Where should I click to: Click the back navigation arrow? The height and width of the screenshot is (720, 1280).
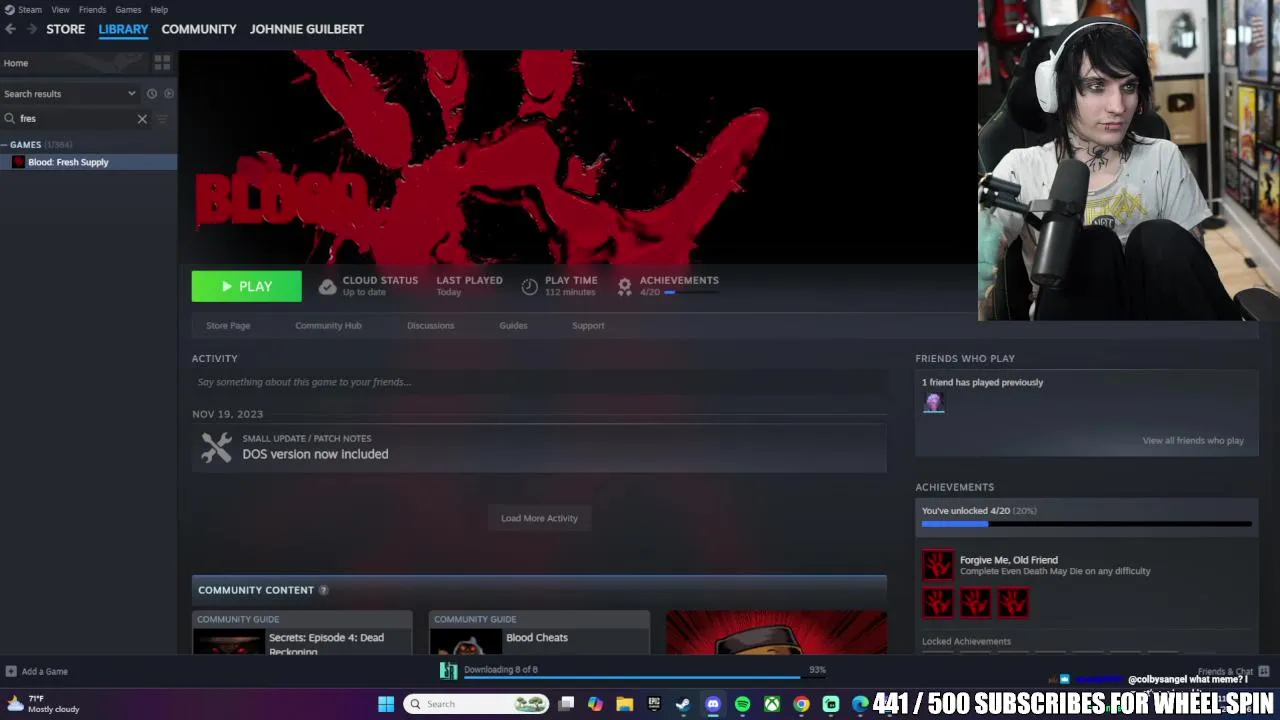(x=10, y=29)
